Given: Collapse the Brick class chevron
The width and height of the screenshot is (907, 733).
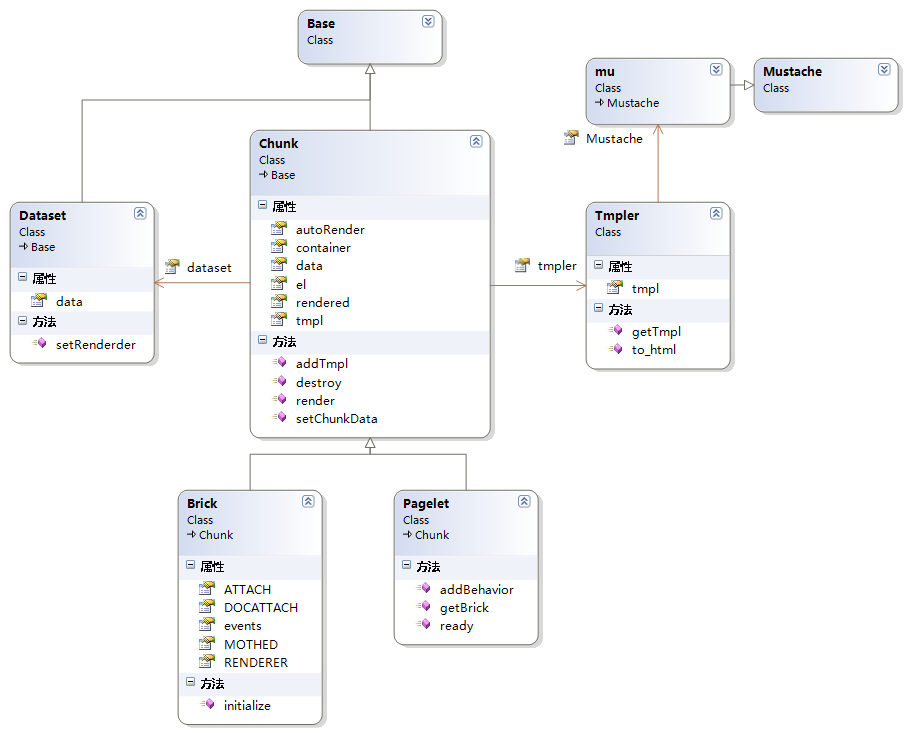Looking at the screenshot, I should click(x=308, y=502).
